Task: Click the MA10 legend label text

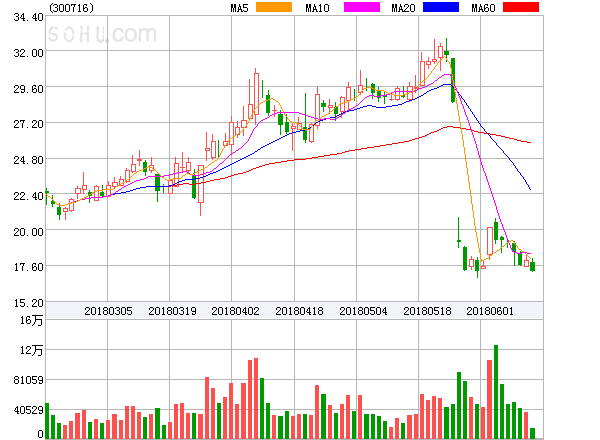Action: tap(317, 8)
